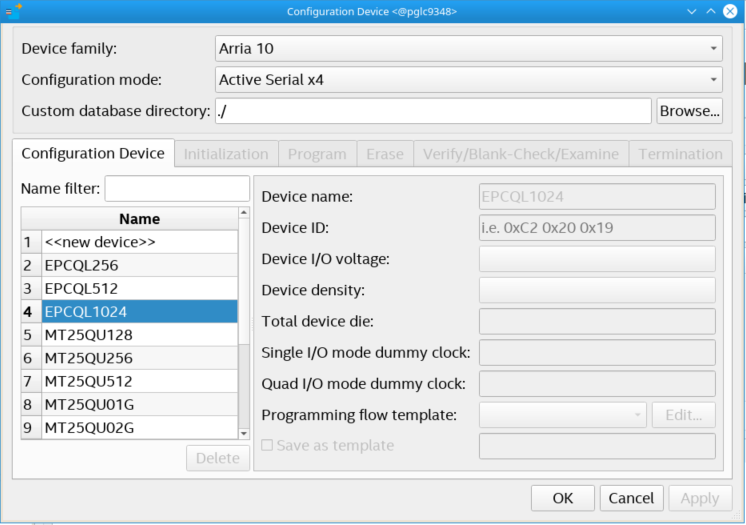Click the Custom database directory field
Viewport: 746px width, 525px height.
coord(433,111)
